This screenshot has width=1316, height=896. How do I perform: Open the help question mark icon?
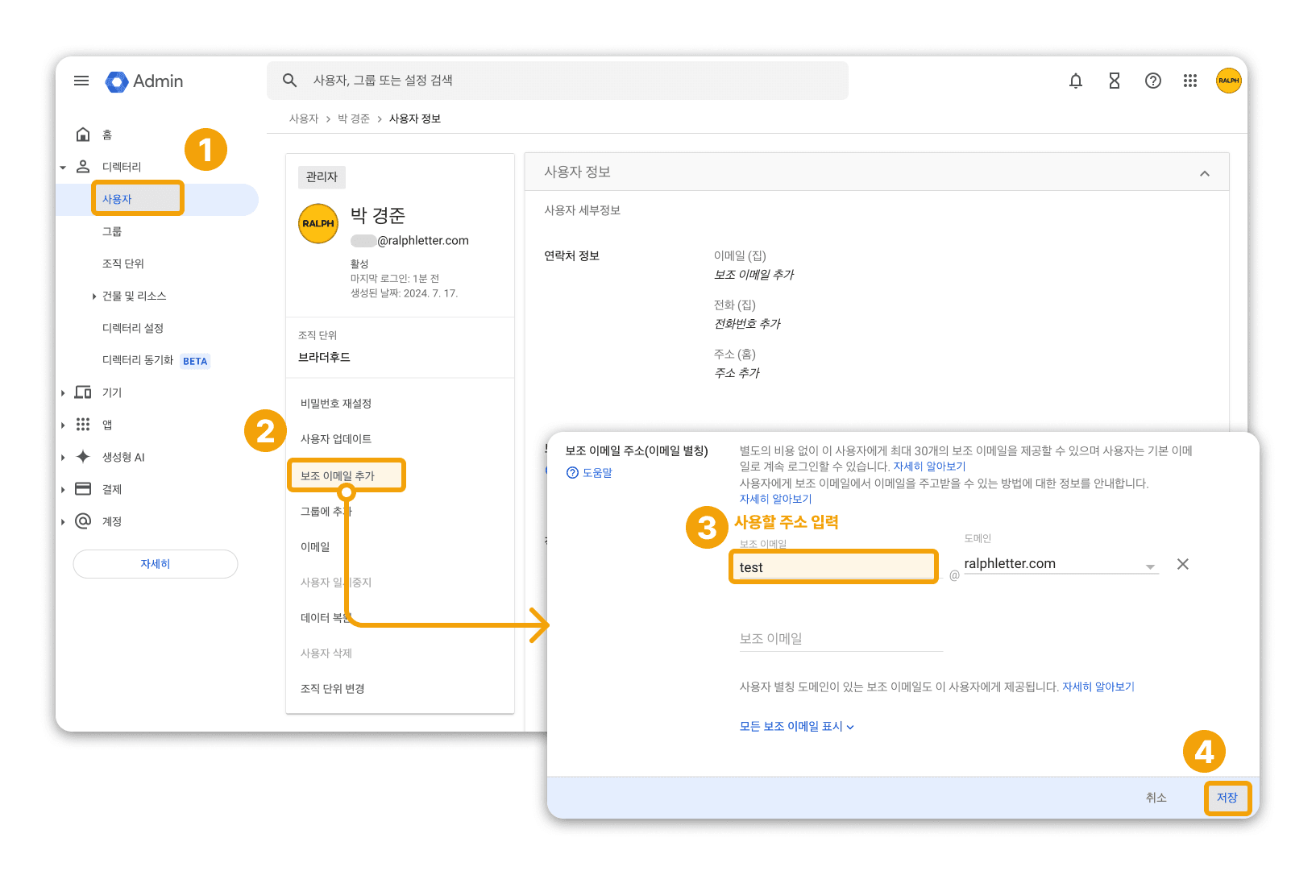[x=1153, y=81]
